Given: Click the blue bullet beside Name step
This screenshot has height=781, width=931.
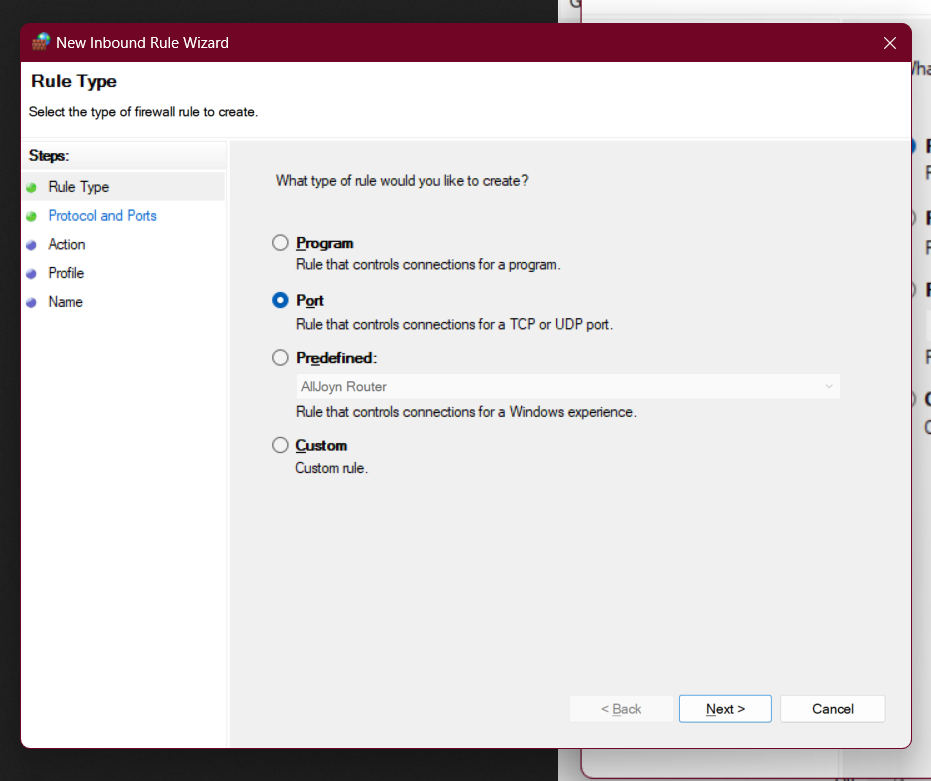Looking at the screenshot, I should [x=32, y=303].
